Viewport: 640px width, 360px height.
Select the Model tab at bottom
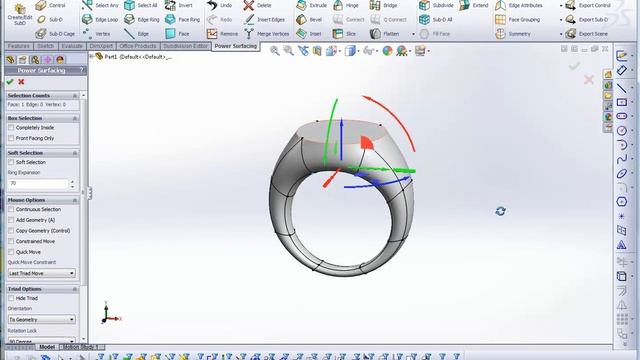47,347
